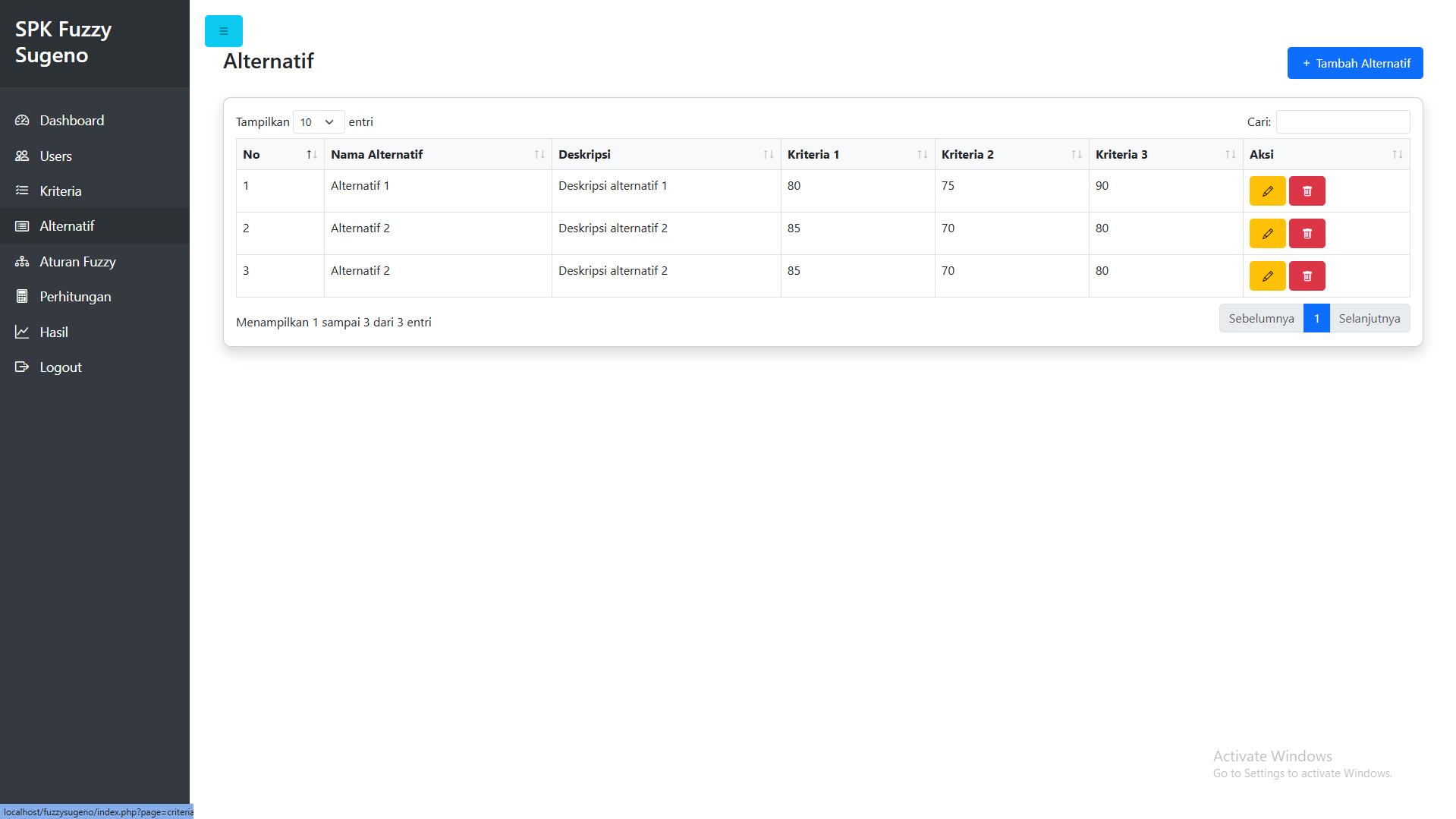This screenshot has width=1456, height=819.
Task: Click the Dashboard gauge icon in the sidebar
Action: tap(22, 121)
